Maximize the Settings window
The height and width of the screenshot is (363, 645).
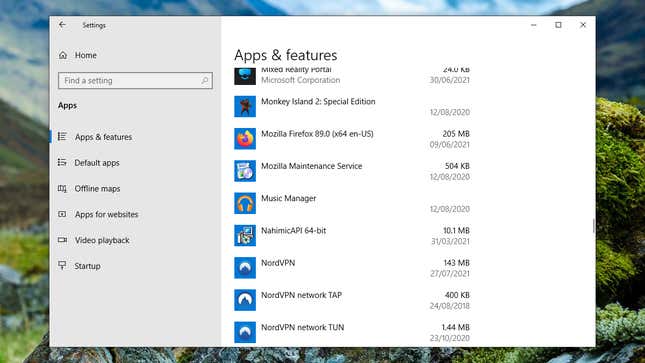(558, 25)
